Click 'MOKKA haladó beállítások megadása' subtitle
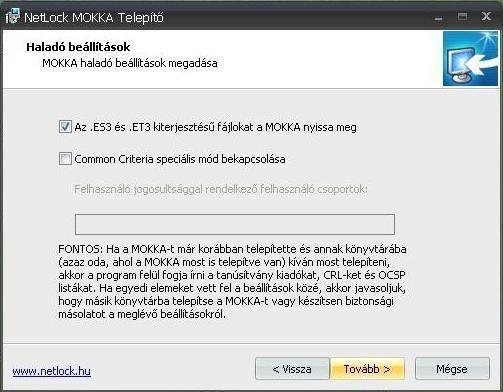Image resolution: width=503 pixels, height=392 pixels. tap(130, 63)
